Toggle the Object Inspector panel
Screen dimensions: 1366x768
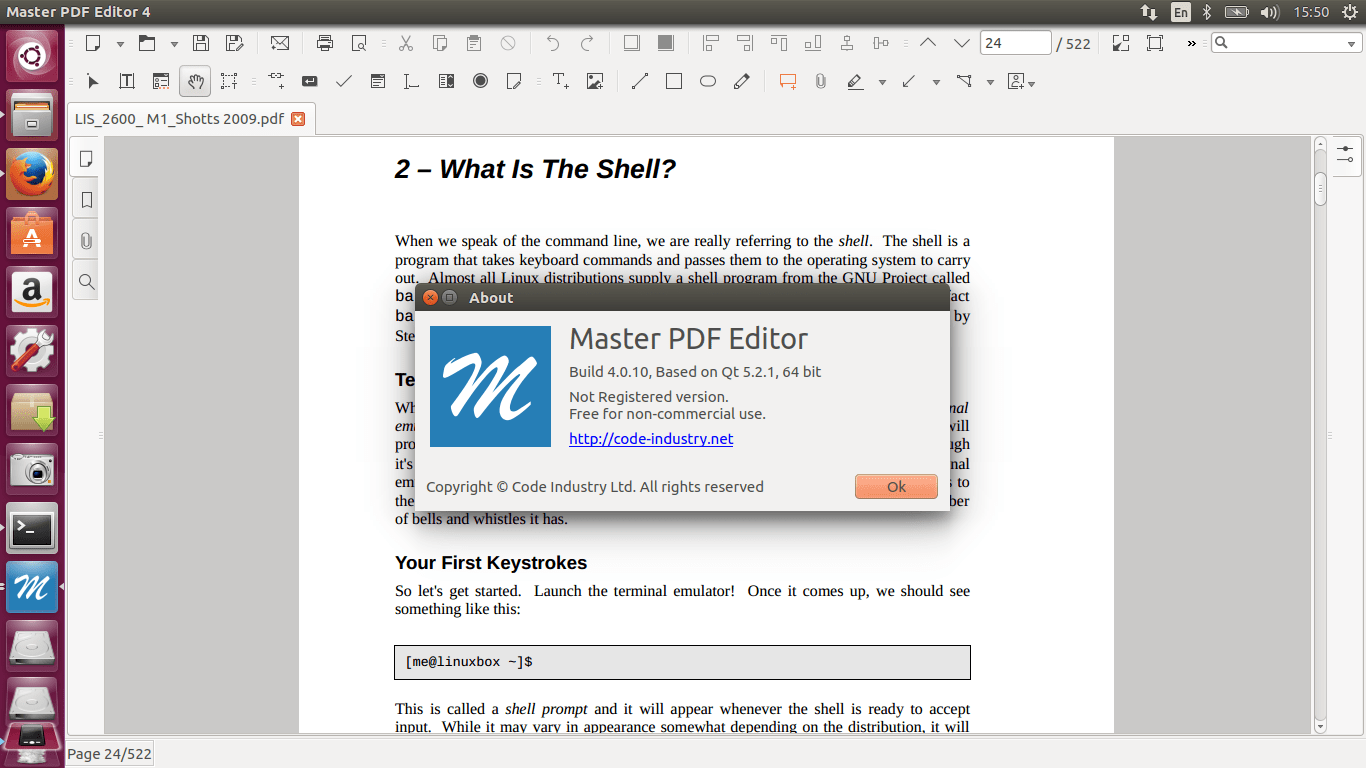(x=1345, y=154)
